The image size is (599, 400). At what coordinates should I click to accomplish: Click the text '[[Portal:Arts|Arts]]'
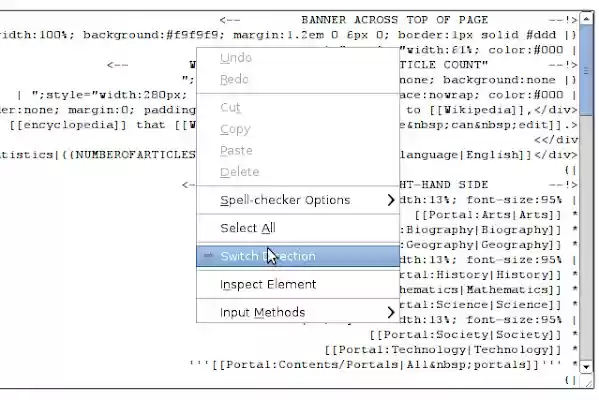tap(488, 215)
